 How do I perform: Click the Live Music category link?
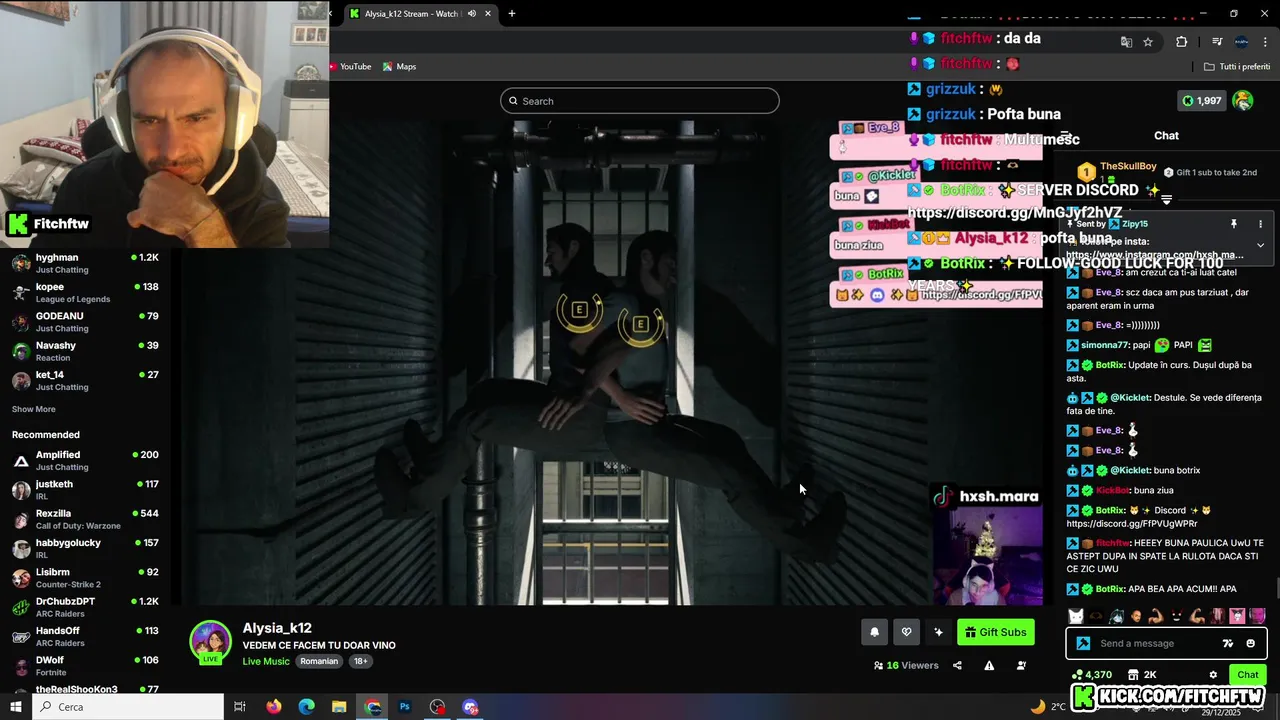point(266,661)
